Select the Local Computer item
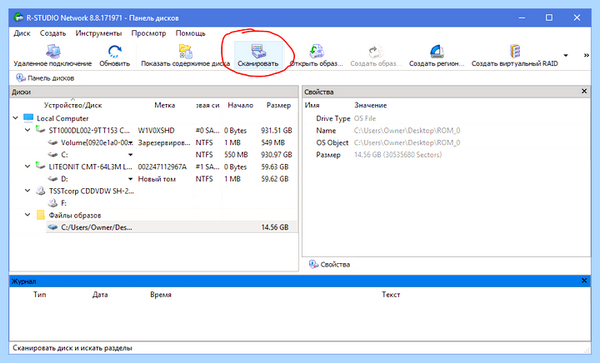This screenshot has width=600, height=363. click(62, 118)
